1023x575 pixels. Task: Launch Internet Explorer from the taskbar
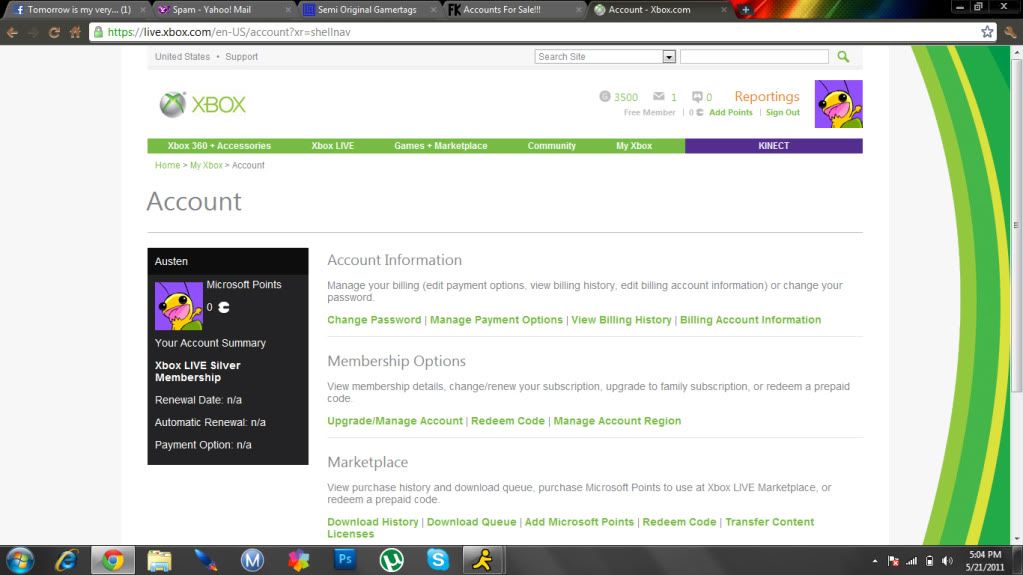(66, 560)
